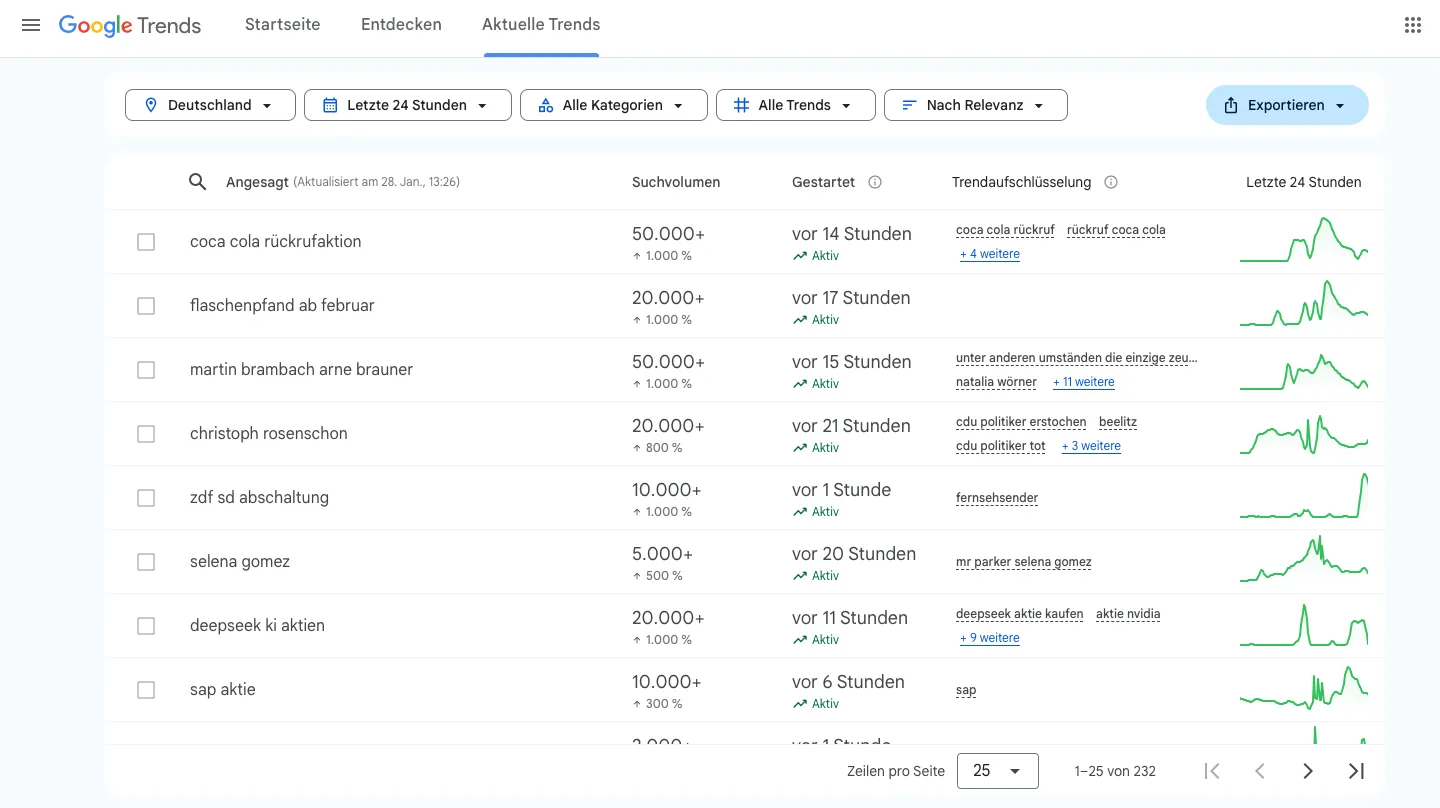Select the sap aktie checkbox
Image resolution: width=1440 pixels, height=808 pixels.
tap(146, 690)
